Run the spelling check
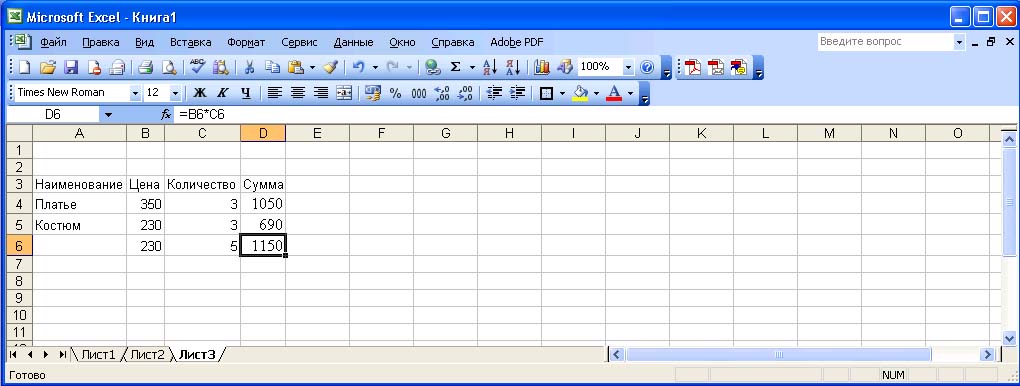The image size is (1020, 386). pyautogui.click(x=197, y=67)
